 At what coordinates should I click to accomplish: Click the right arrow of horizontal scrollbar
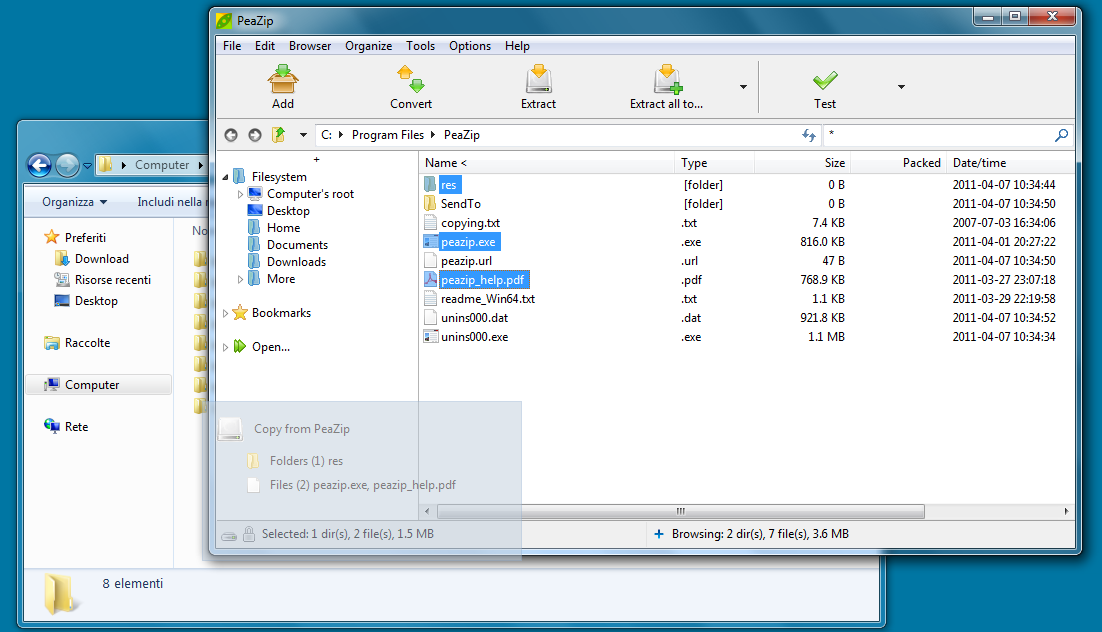tap(1066, 511)
